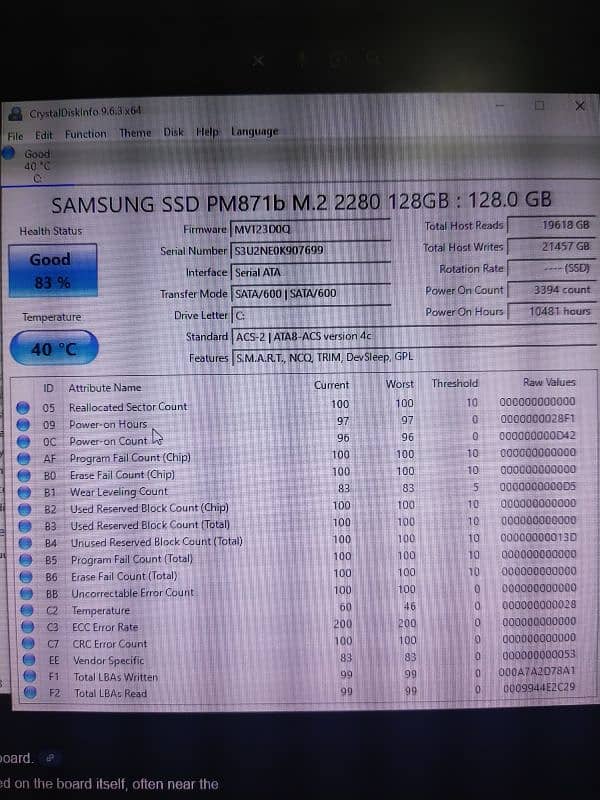The width and height of the screenshot is (600, 800).
Task: Click raw value 0000000028F1 of Power-on Hours
Action: pos(538,419)
